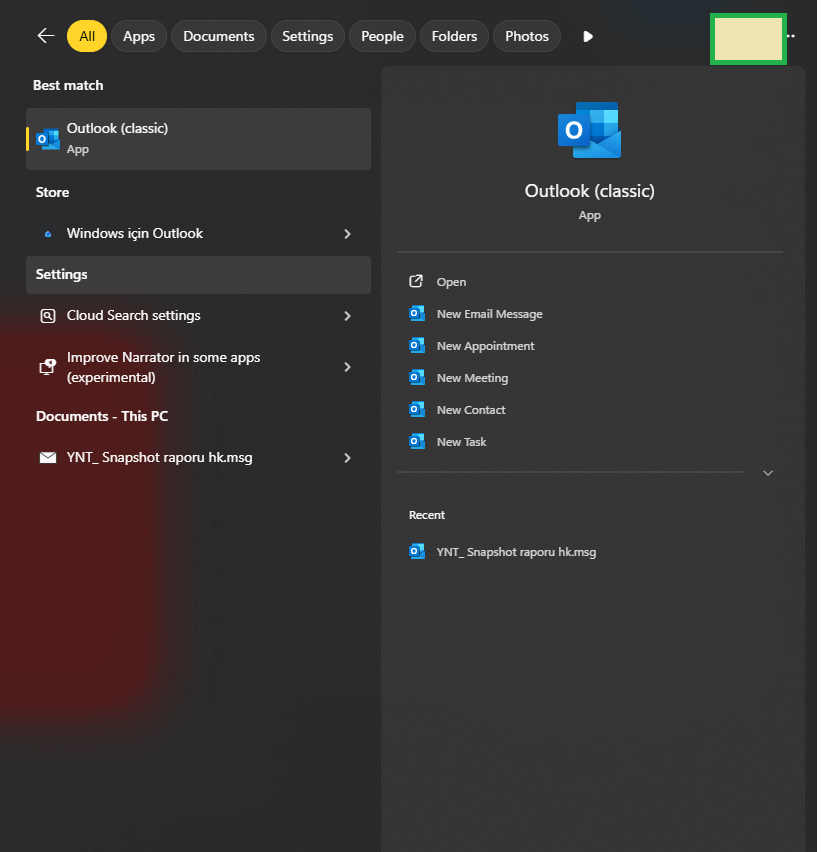Image resolution: width=822 pixels, height=852 pixels.
Task: Create a New Appointment from the actions list
Action: point(486,346)
